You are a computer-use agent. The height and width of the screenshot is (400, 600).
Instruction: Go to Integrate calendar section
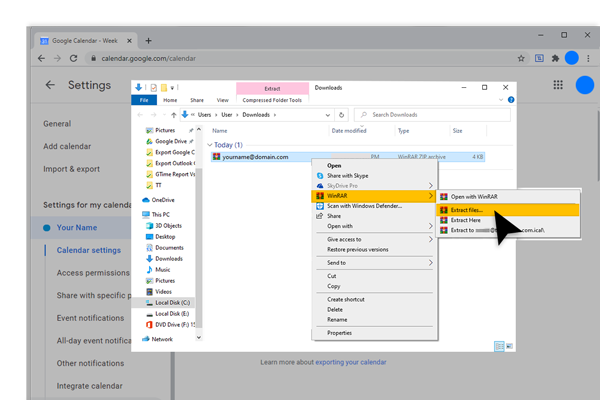click(x=90, y=386)
